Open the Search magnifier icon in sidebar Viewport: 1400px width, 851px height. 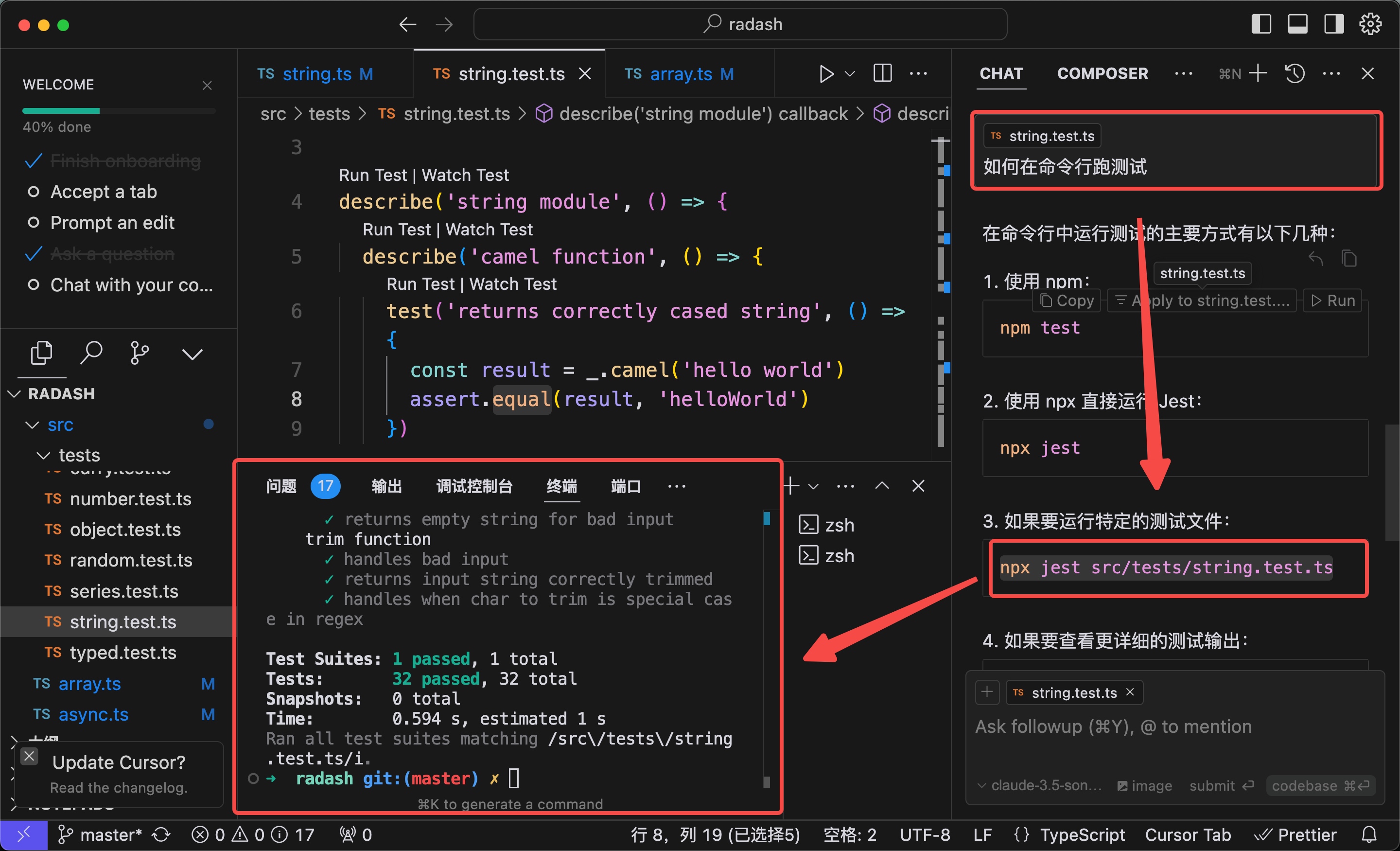91,353
